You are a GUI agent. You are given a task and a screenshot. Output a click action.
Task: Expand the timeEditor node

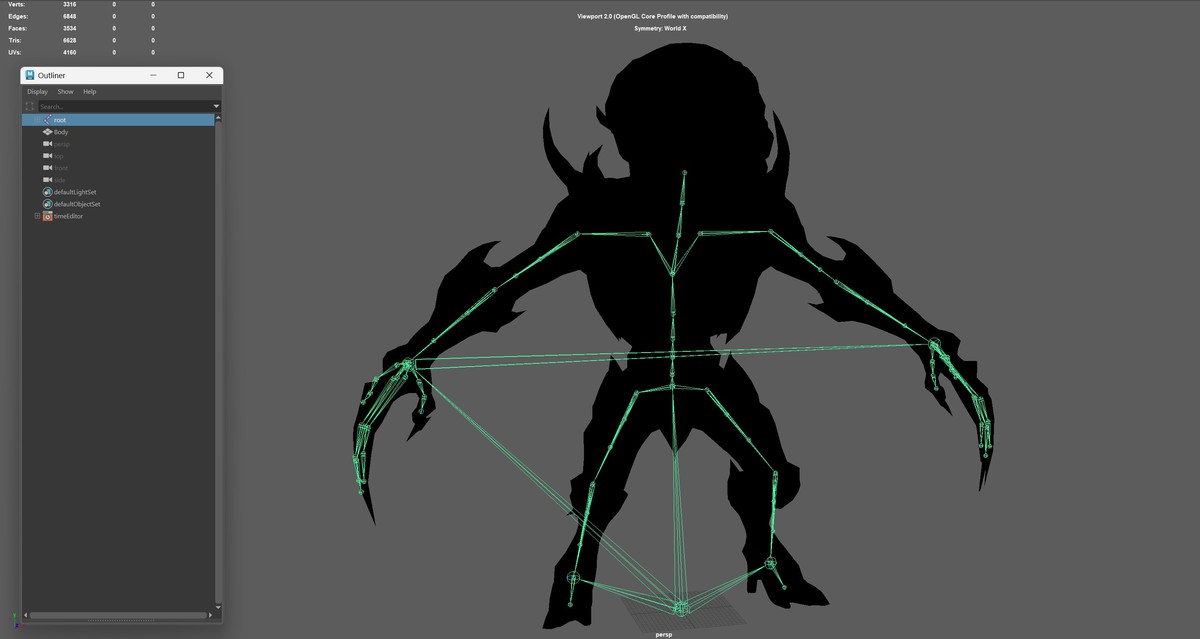click(37, 216)
